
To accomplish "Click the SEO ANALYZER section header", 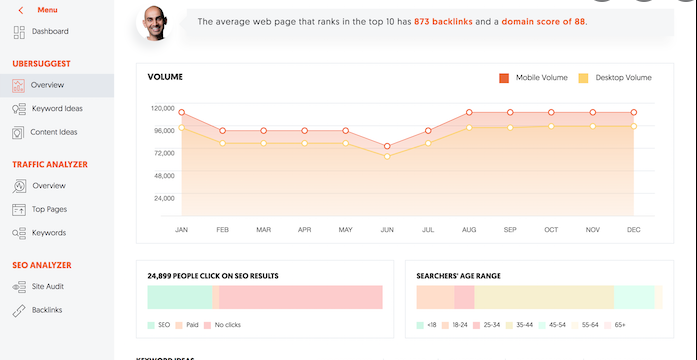I will (x=42, y=265).
